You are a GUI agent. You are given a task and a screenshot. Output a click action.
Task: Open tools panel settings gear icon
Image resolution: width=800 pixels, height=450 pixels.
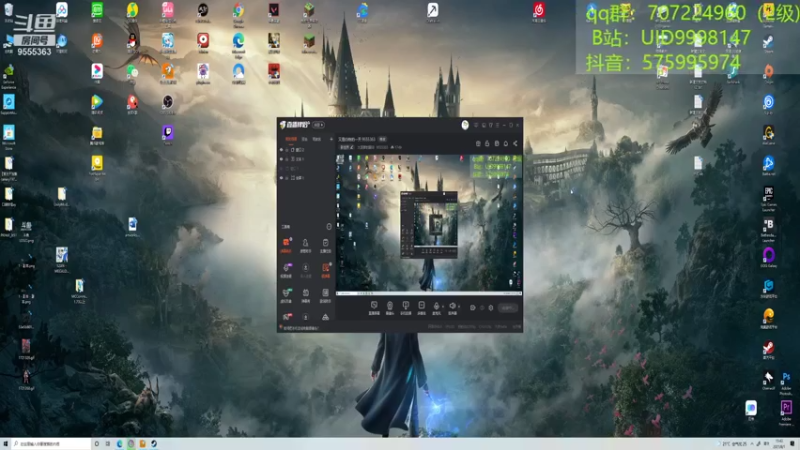329,227
